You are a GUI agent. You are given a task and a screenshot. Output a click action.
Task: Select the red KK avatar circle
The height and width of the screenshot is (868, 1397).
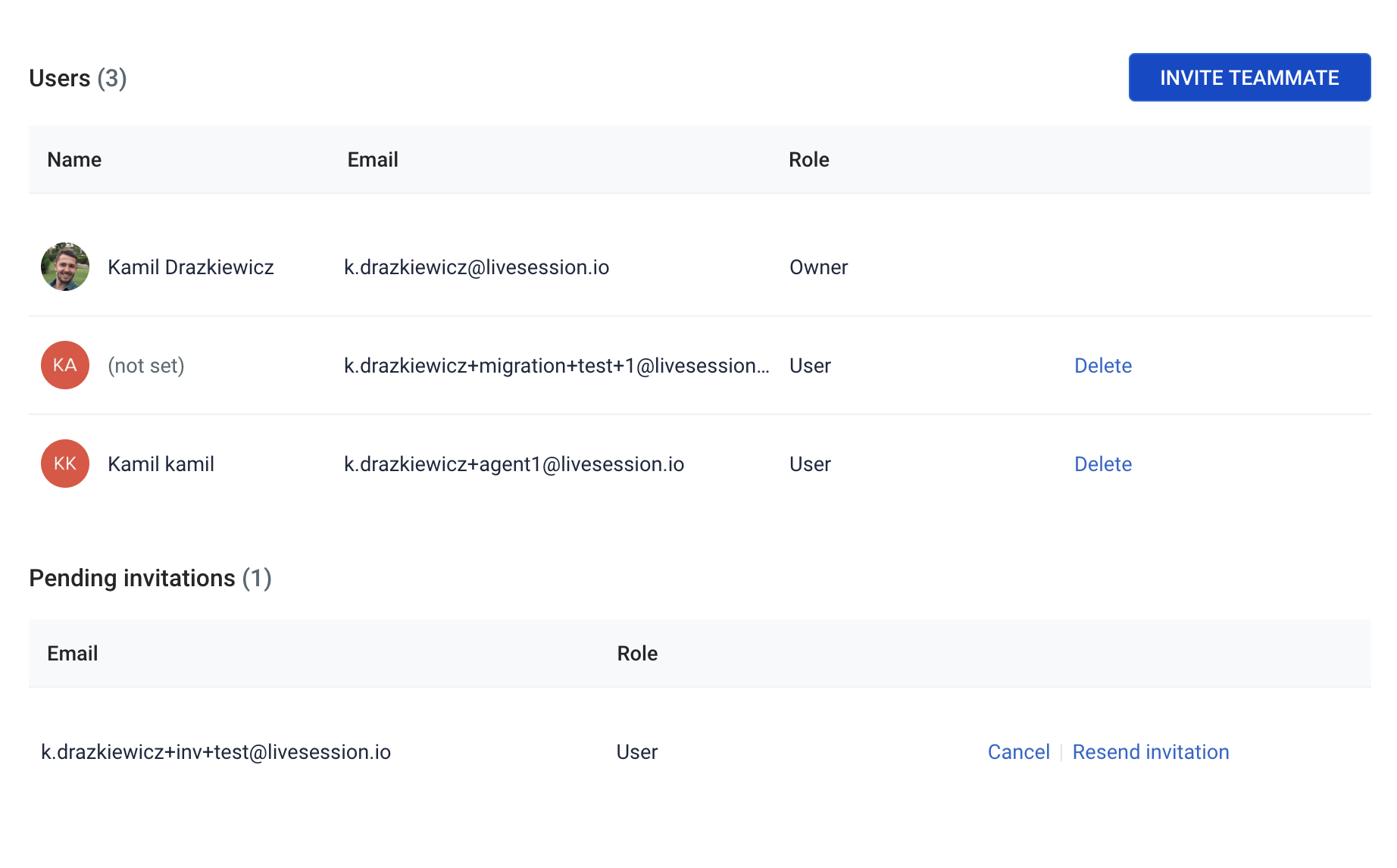[x=65, y=464]
